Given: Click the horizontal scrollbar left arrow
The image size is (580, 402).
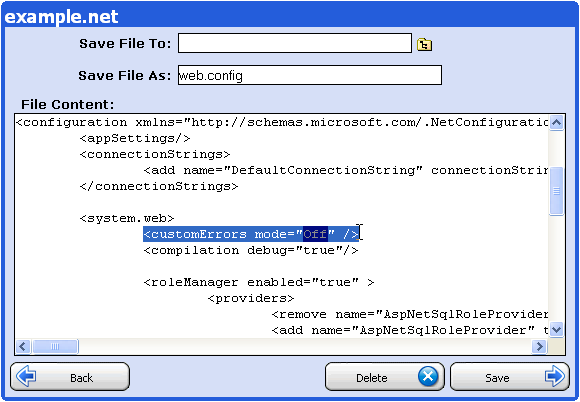Looking at the screenshot, I should (23, 347).
